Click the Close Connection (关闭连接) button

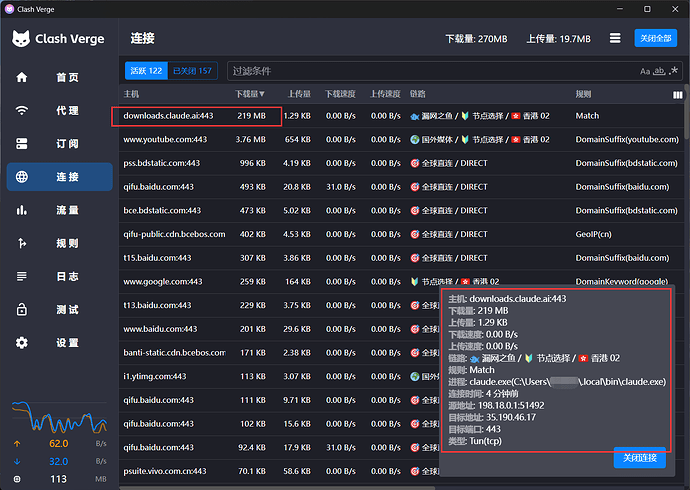[x=640, y=458]
